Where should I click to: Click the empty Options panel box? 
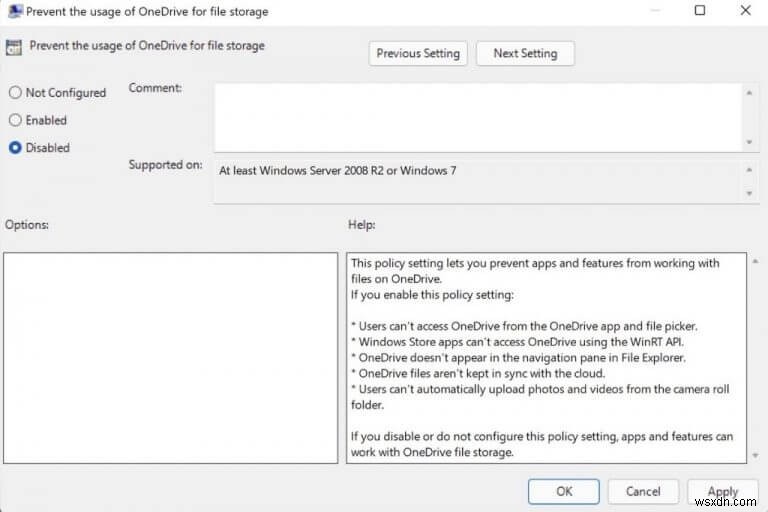[x=170, y=358]
